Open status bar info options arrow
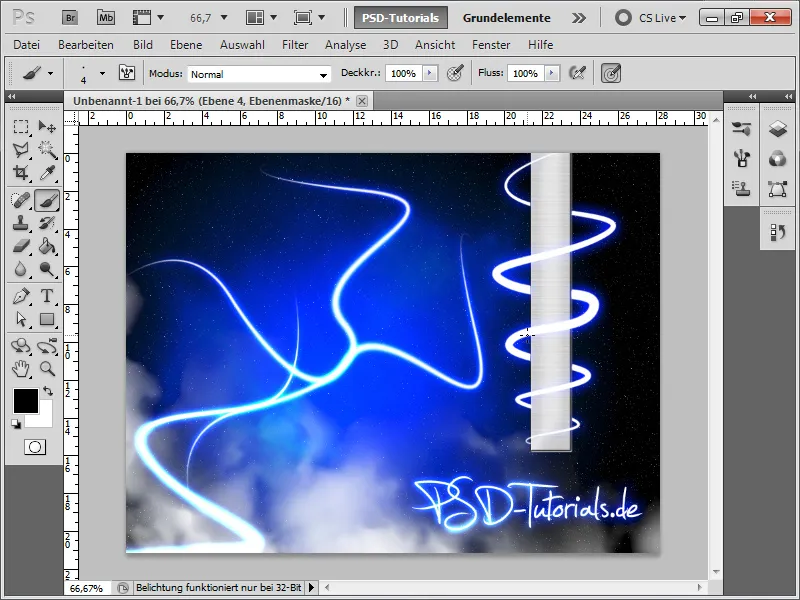The width and height of the screenshot is (800, 600). [x=311, y=588]
